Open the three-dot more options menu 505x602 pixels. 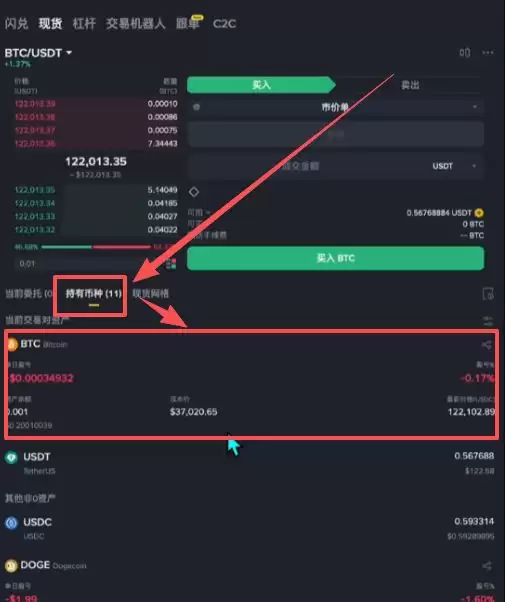[x=488, y=53]
